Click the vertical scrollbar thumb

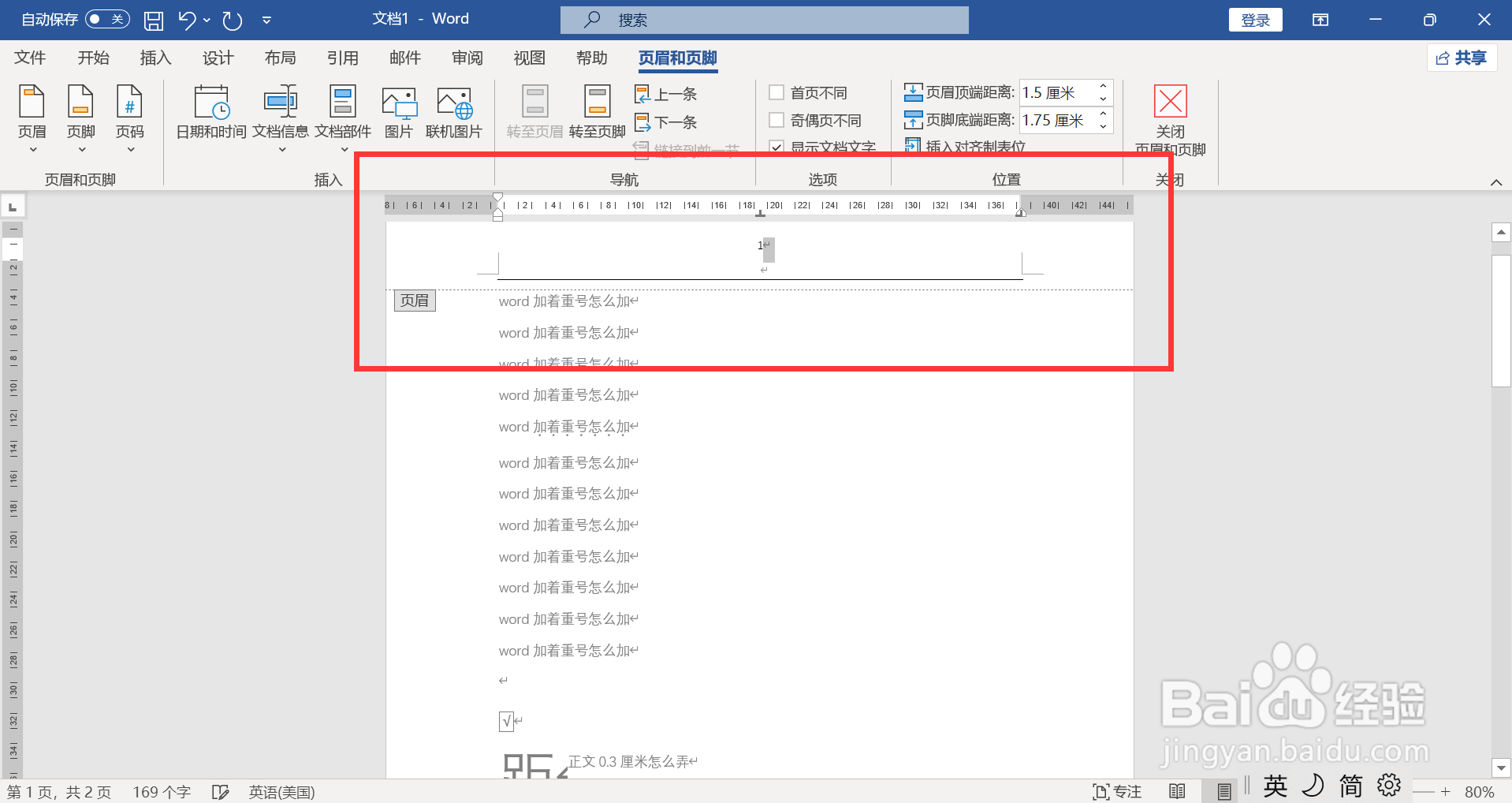[x=1501, y=321]
